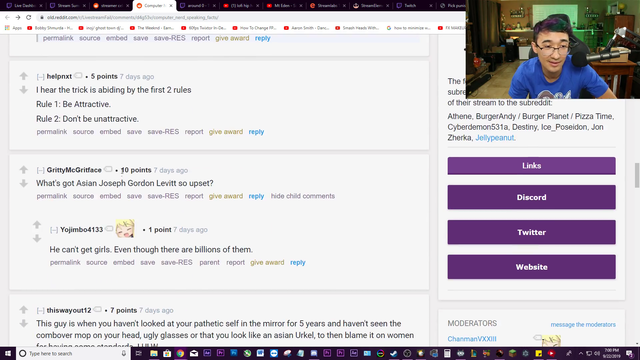Click the lock icon in the address bar
This screenshot has height=360, width=640.
pyautogui.click(x=42, y=17)
